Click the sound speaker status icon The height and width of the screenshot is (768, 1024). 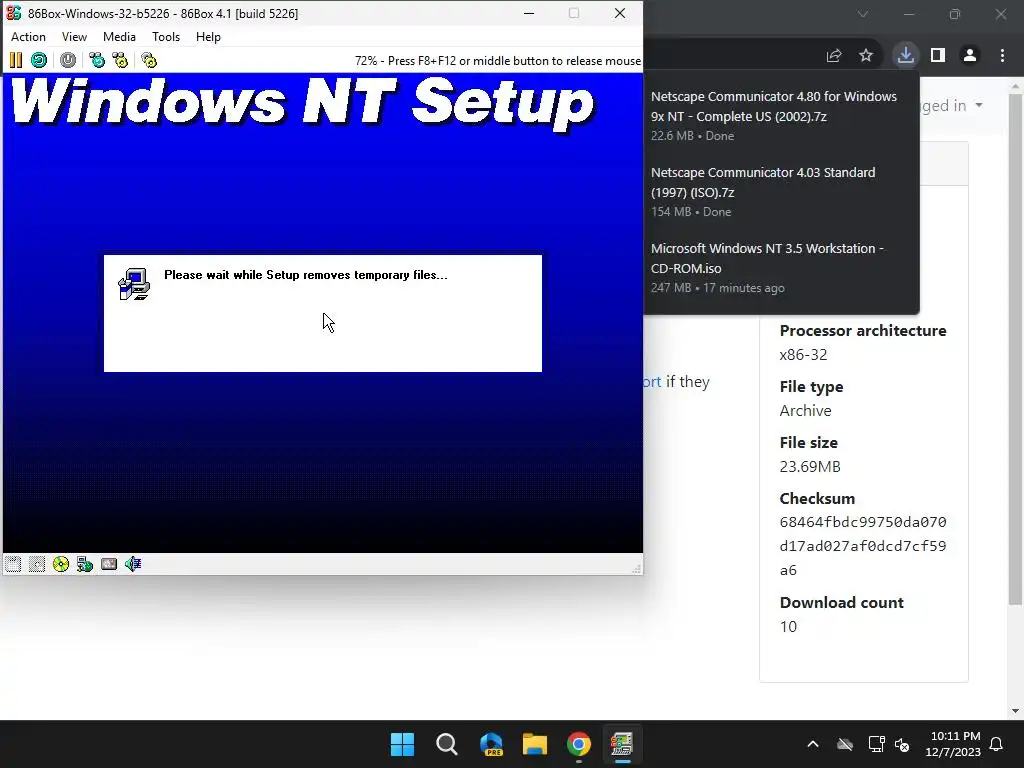(x=133, y=564)
